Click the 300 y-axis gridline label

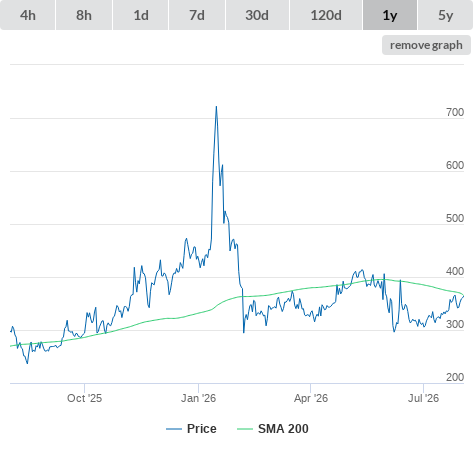coord(455,324)
